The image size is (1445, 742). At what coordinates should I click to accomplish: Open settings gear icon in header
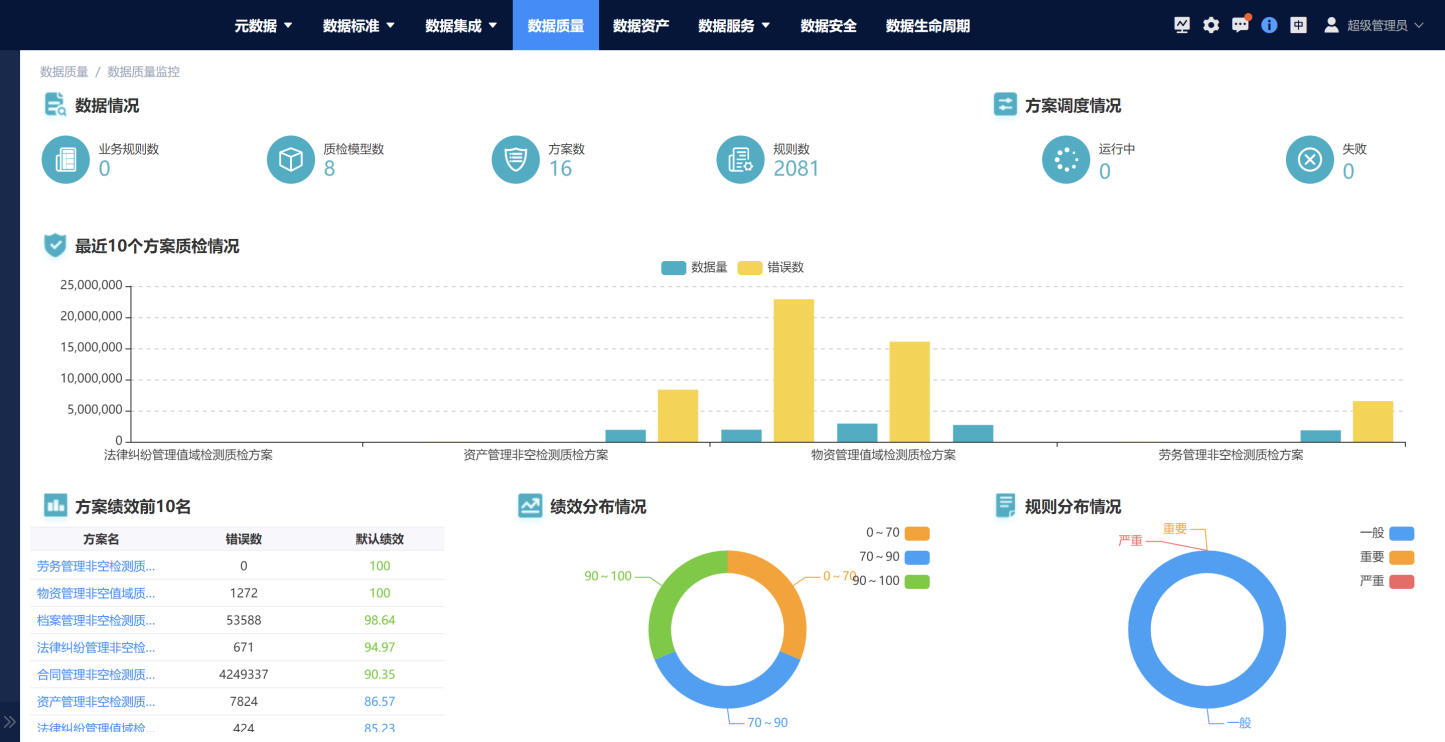pos(1211,25)
